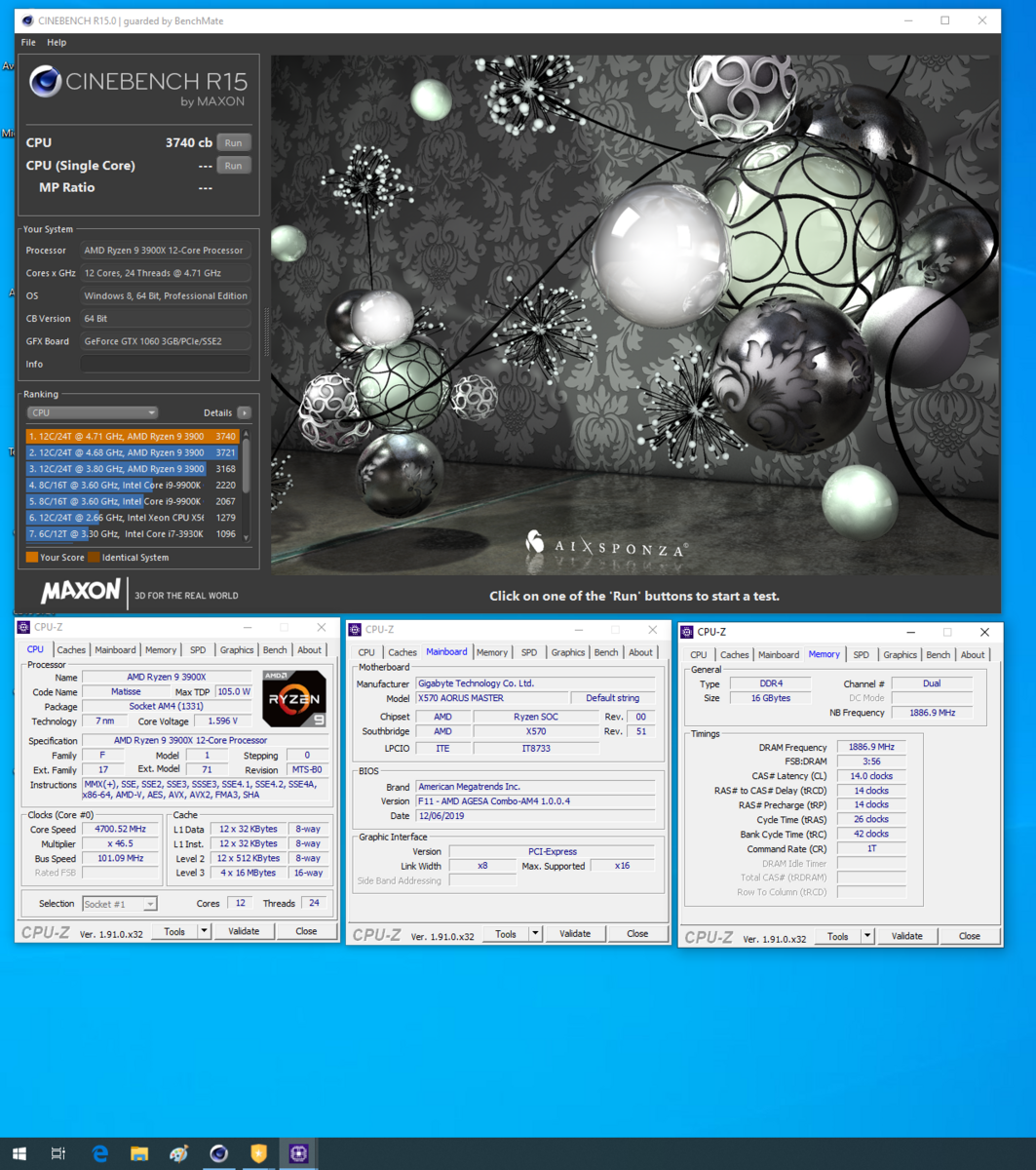Click the rendered scene image
This screenshot has height=1170, width=1036.
click(x=635, y=314)
